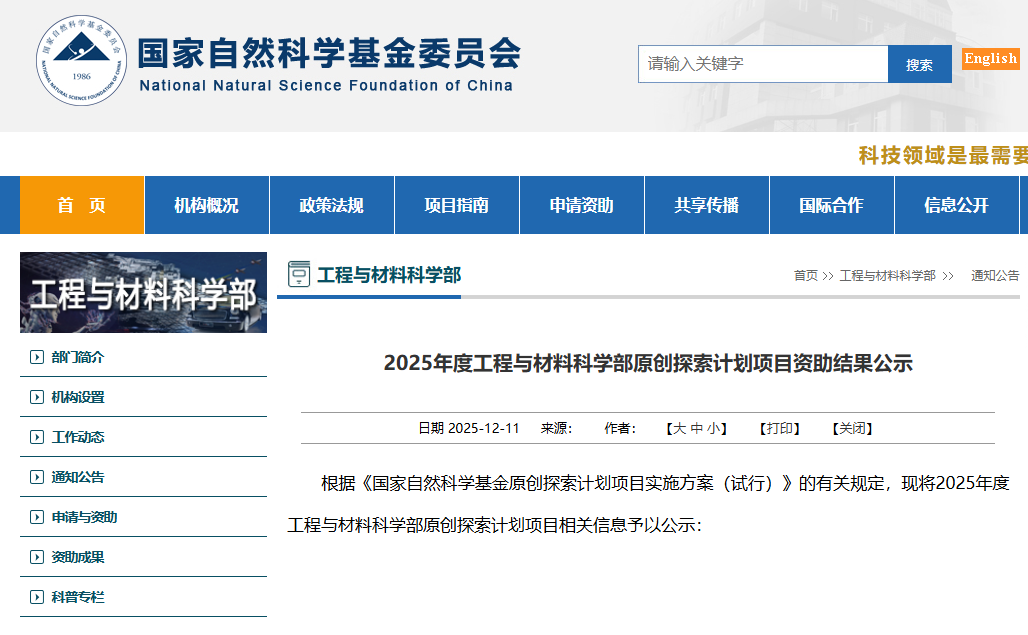Open the 政策法规 navigation menu

(332, 205)
